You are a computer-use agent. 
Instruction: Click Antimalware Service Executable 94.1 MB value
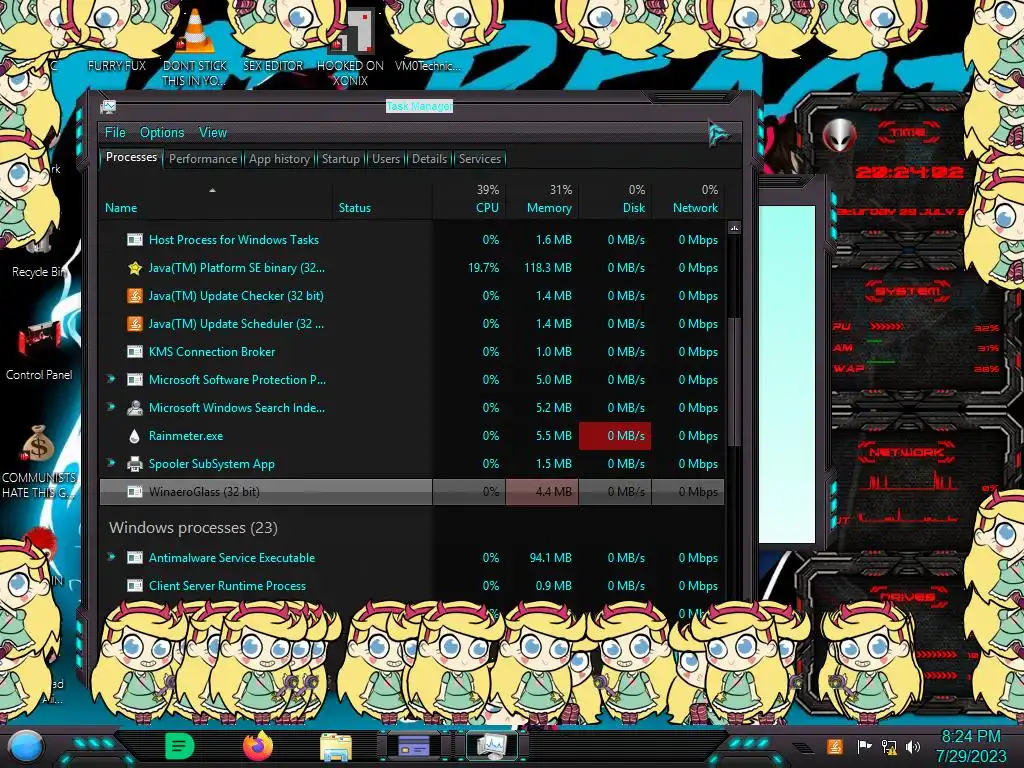coord(550,558)
